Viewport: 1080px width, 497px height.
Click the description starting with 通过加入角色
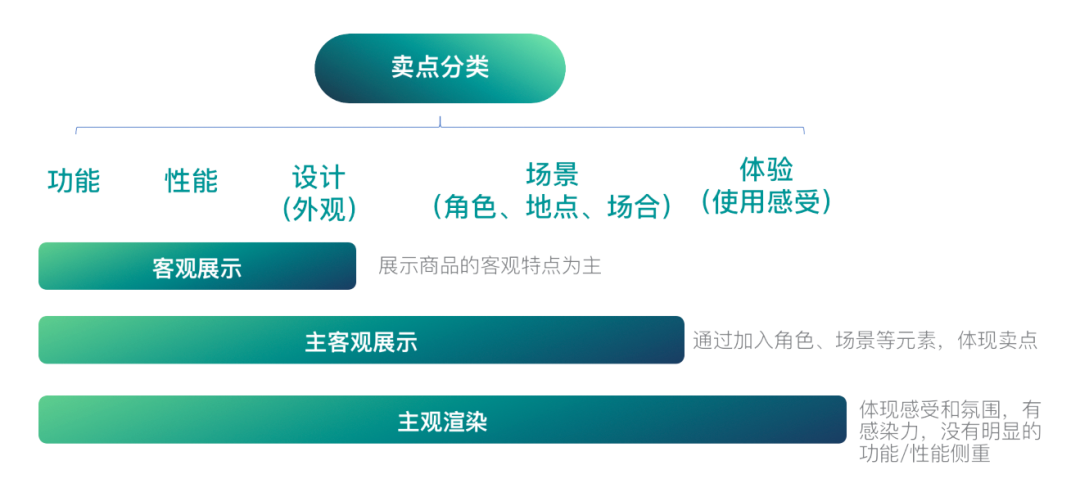click(x=865, y=340)
